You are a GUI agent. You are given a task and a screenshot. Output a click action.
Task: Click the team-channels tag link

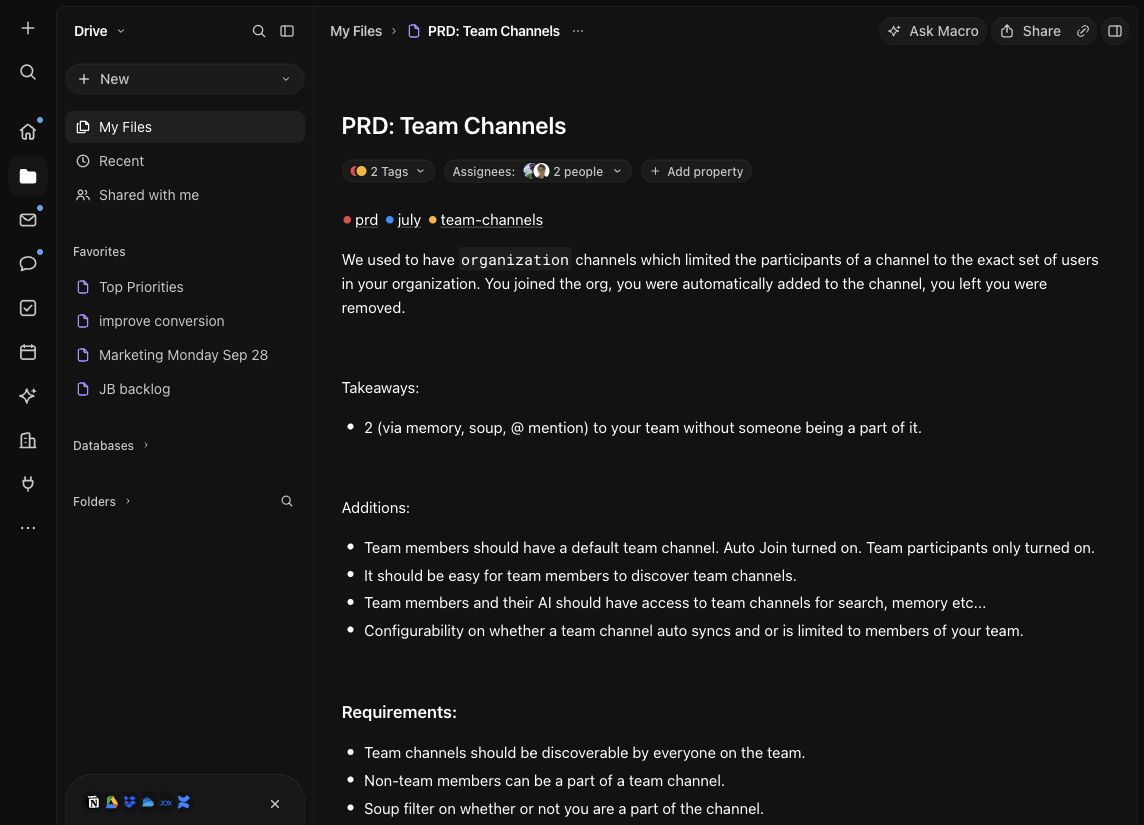tap(492, 220)
